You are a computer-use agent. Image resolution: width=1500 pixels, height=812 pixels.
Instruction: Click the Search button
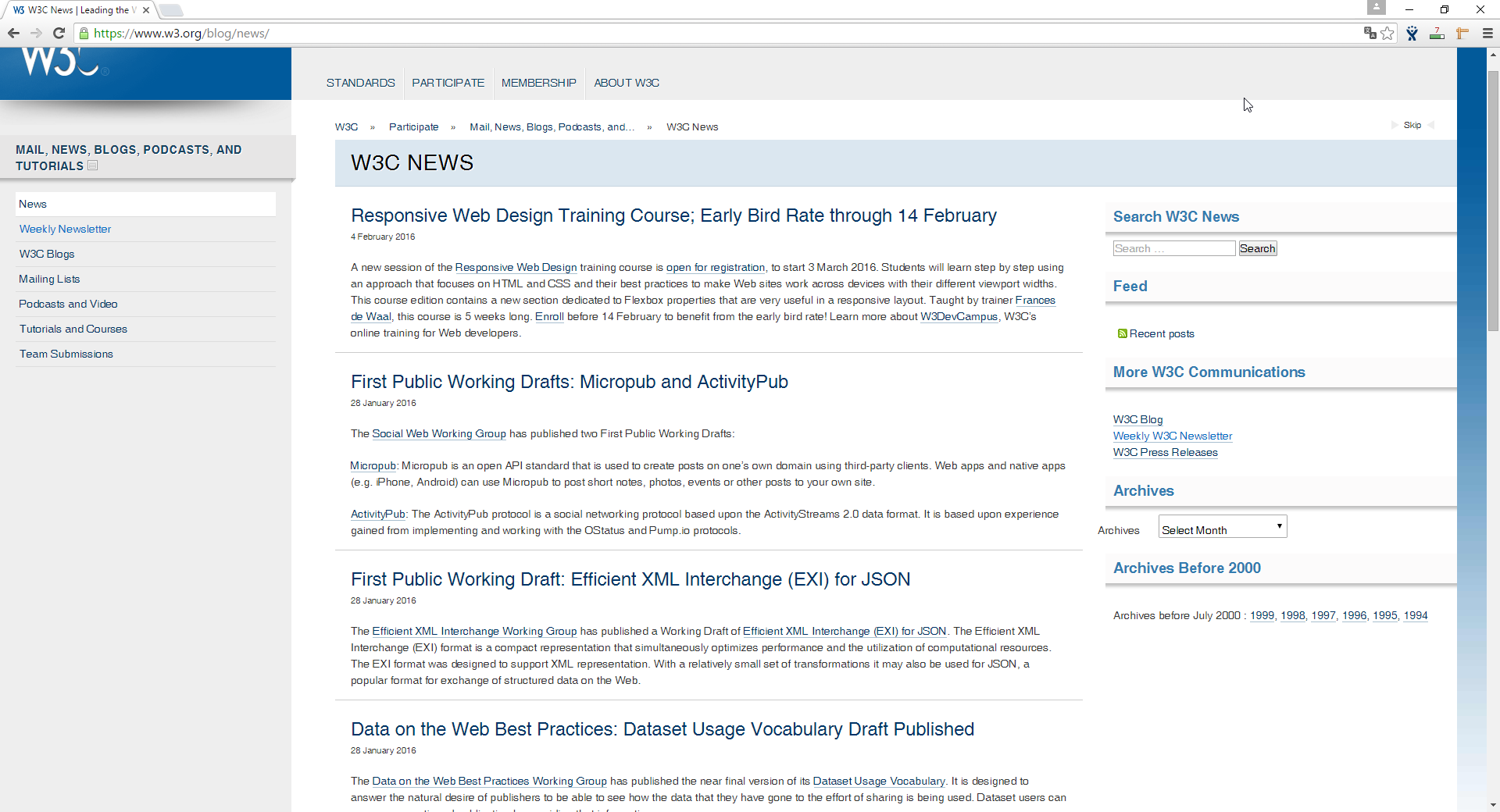coord(1258,248)
